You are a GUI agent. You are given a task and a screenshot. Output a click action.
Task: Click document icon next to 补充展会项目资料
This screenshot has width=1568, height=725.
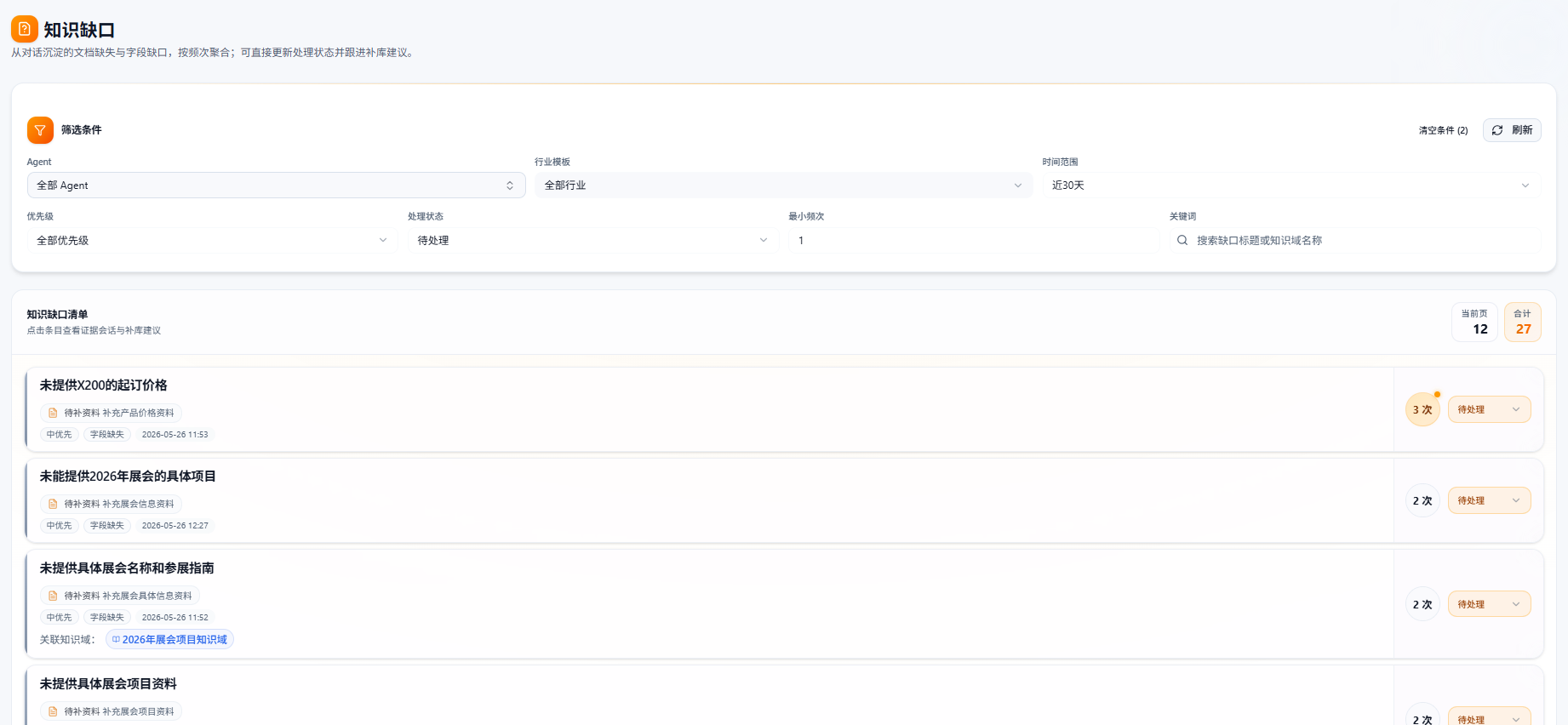click(53, 711)
